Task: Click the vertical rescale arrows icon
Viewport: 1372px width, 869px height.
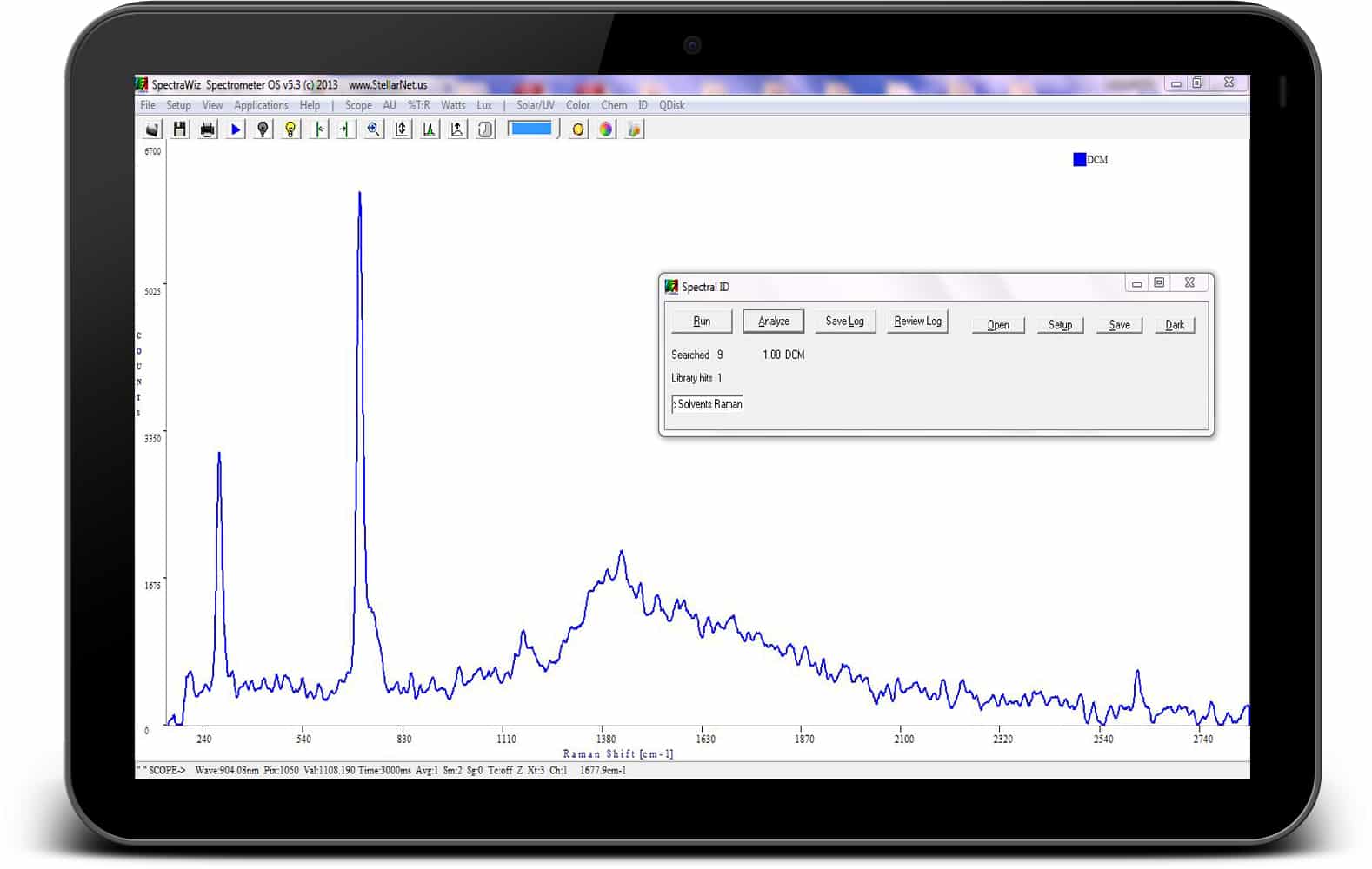Action: pyautogui.click(x=402, y=129)
